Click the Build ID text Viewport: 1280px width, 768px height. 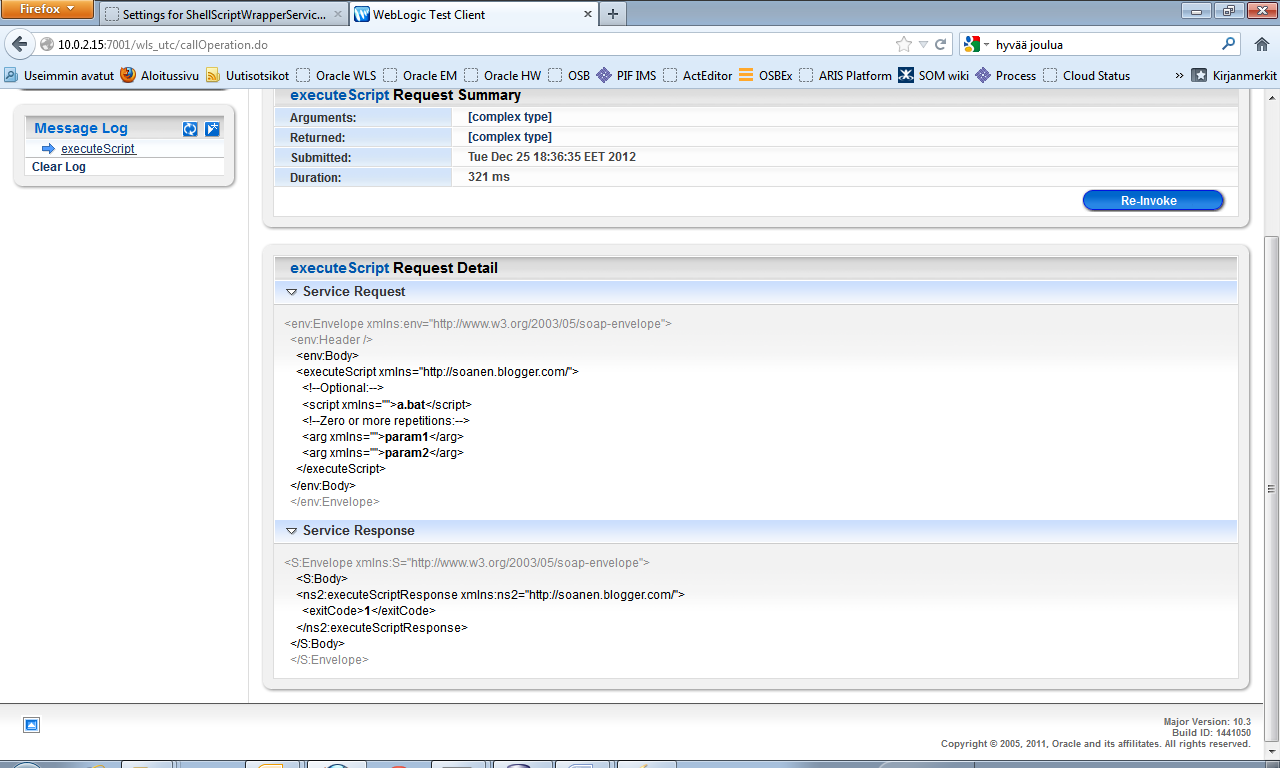pyautogui.click(x=1213, y=733)
